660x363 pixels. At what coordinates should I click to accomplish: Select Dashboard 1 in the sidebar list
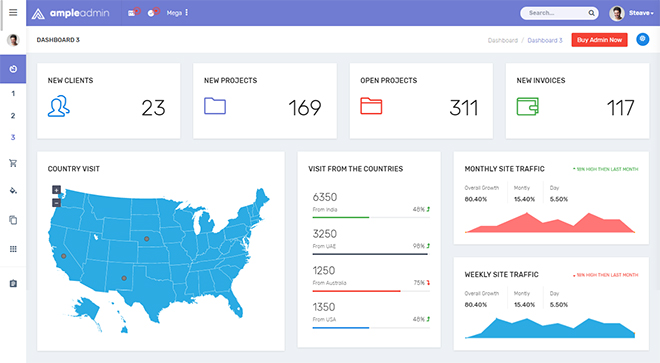click(x=13, y=93)
